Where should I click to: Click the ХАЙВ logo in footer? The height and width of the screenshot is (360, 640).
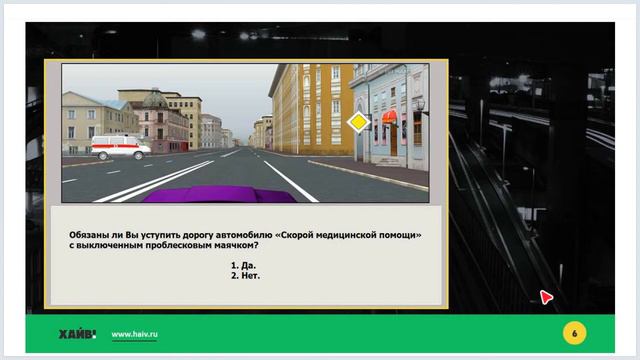(x=78, y=334)
